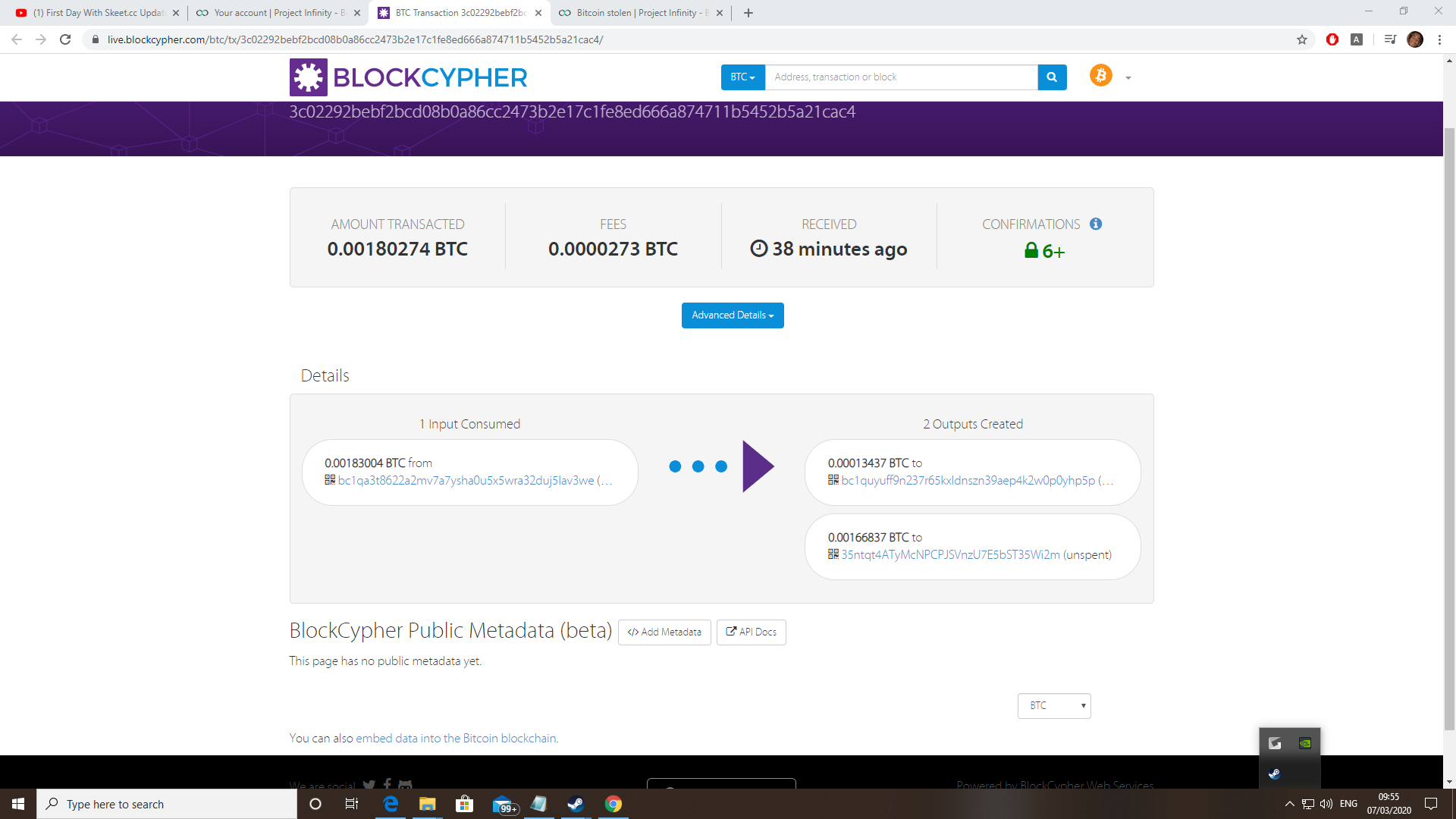The height and width of the screenshot is (819, 1456).
Task: Click the address, transaction or block search field
Action: coord(901,77)
